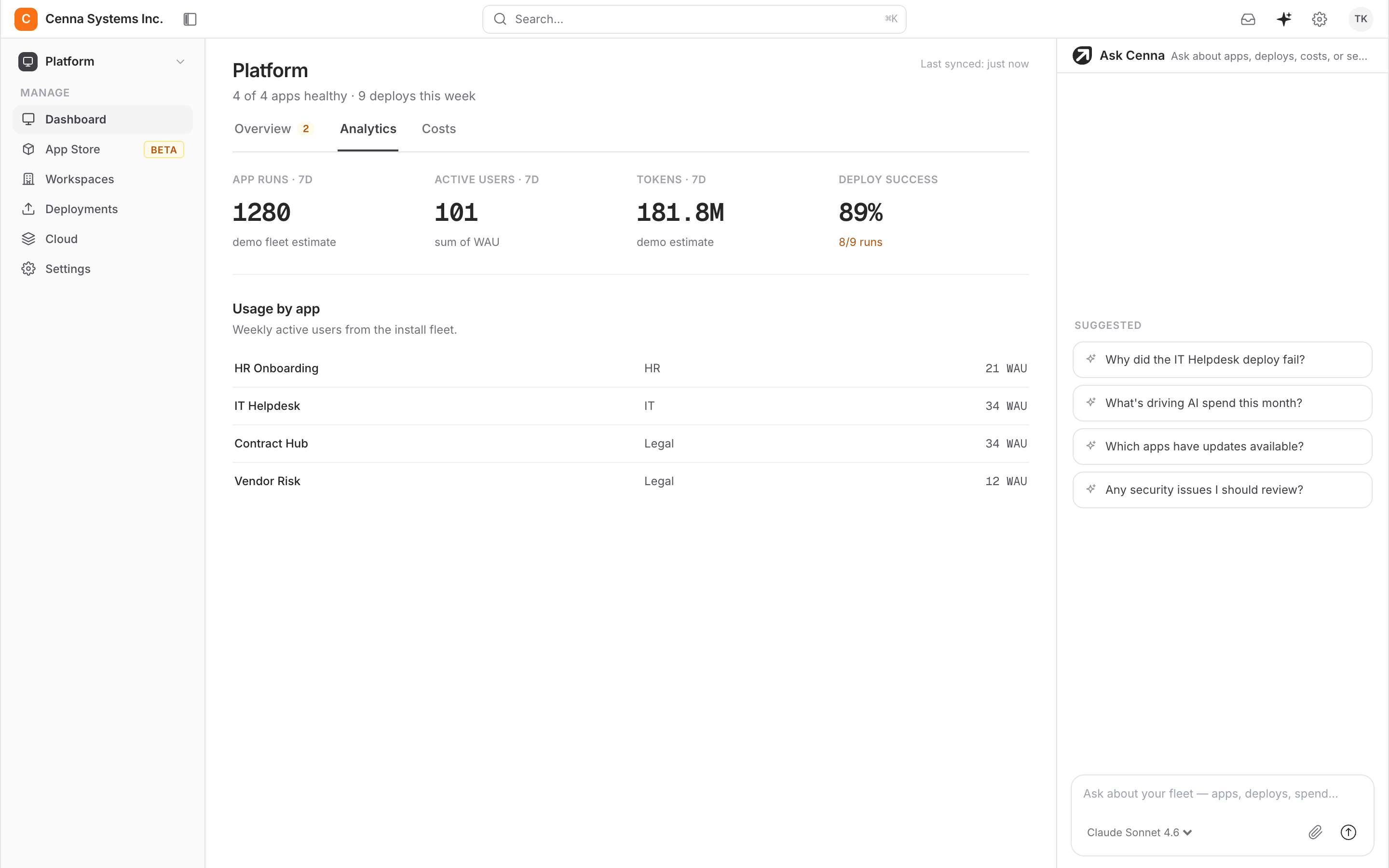Image resolution: width=1389 pixels, height=868 pixels.
Task: Select the Contract Hub app row
Action: click(x=630, y=443)
